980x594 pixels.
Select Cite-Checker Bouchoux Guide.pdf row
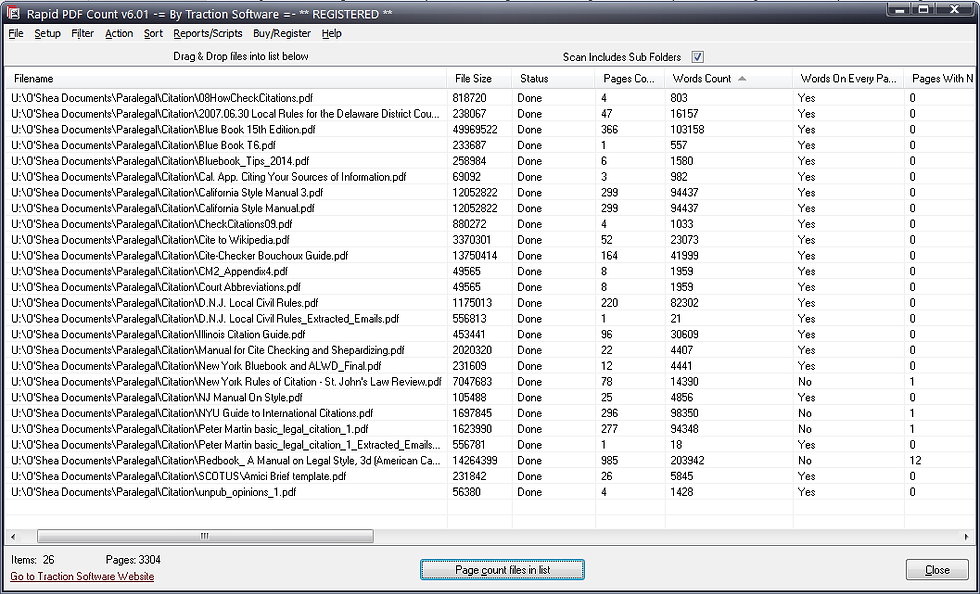click(489, 256)
